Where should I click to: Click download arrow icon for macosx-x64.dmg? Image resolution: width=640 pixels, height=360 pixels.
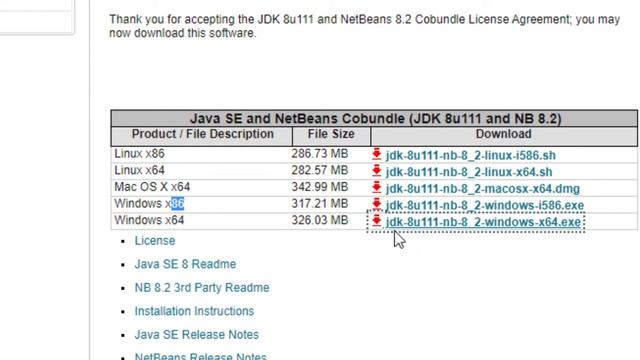coord(376,188)
